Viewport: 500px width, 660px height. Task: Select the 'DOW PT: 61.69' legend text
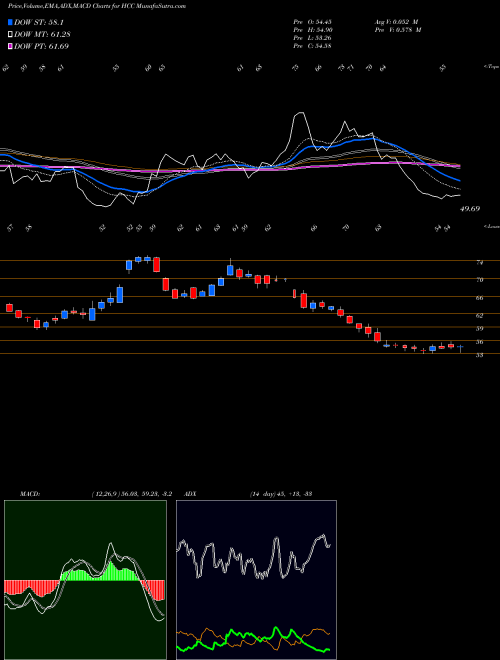tap(41, 46)
